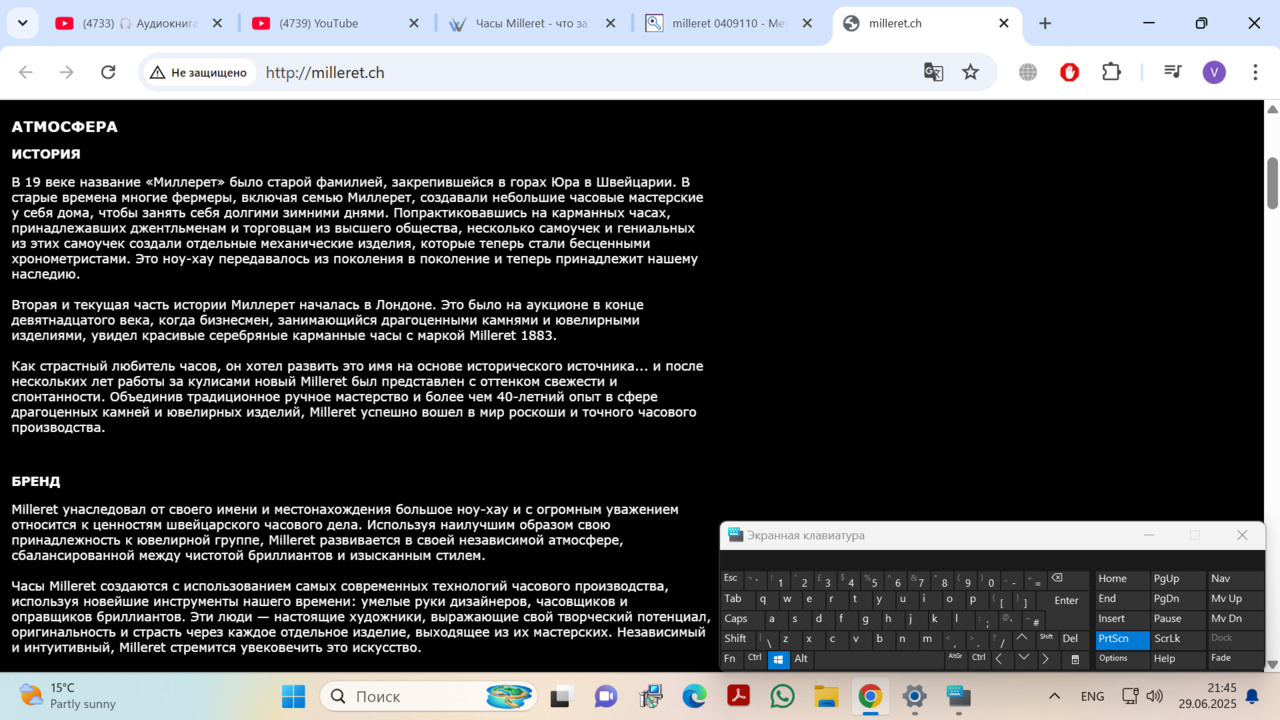Expand hidden system tray icons chevron
The image size is (1280, 720).
click(x=1054, y=696)
